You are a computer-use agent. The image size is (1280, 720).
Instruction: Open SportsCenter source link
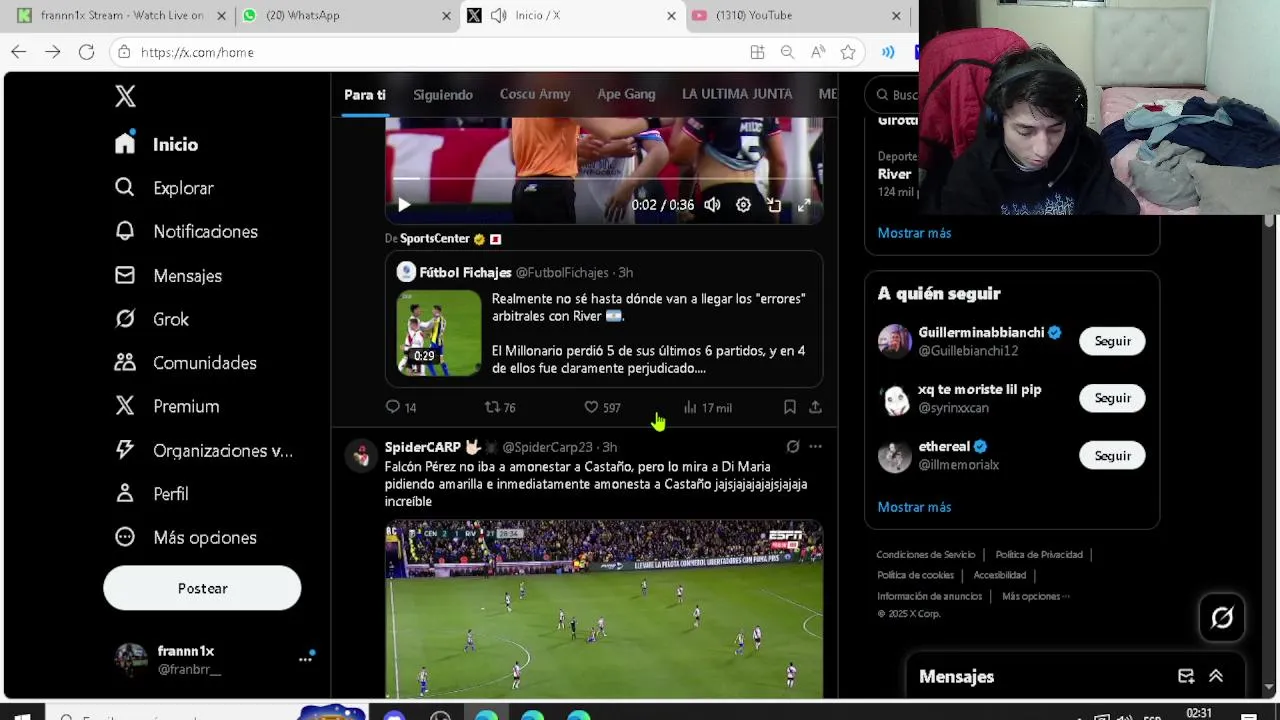tap(435, 239)
